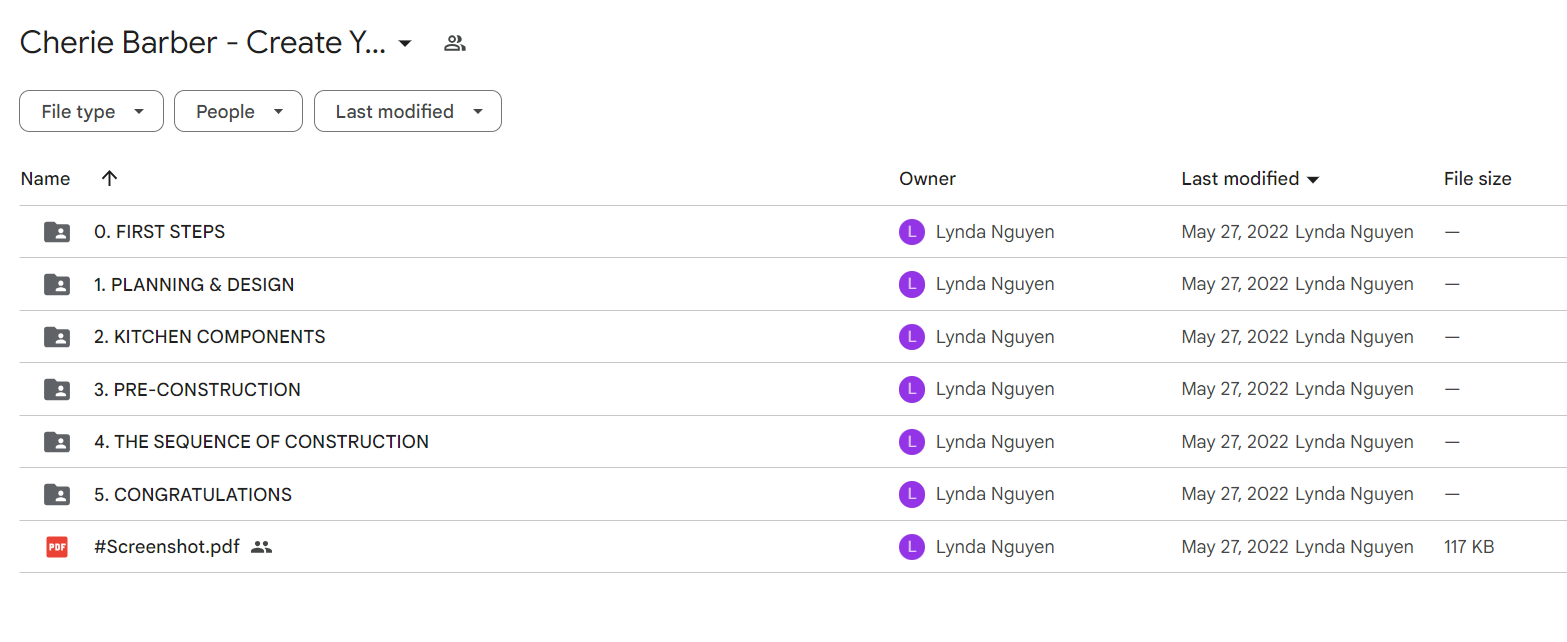Click the 117 KB file size value
Image resolution: width=1567 pixels, height=642 pixels.
1469,547
